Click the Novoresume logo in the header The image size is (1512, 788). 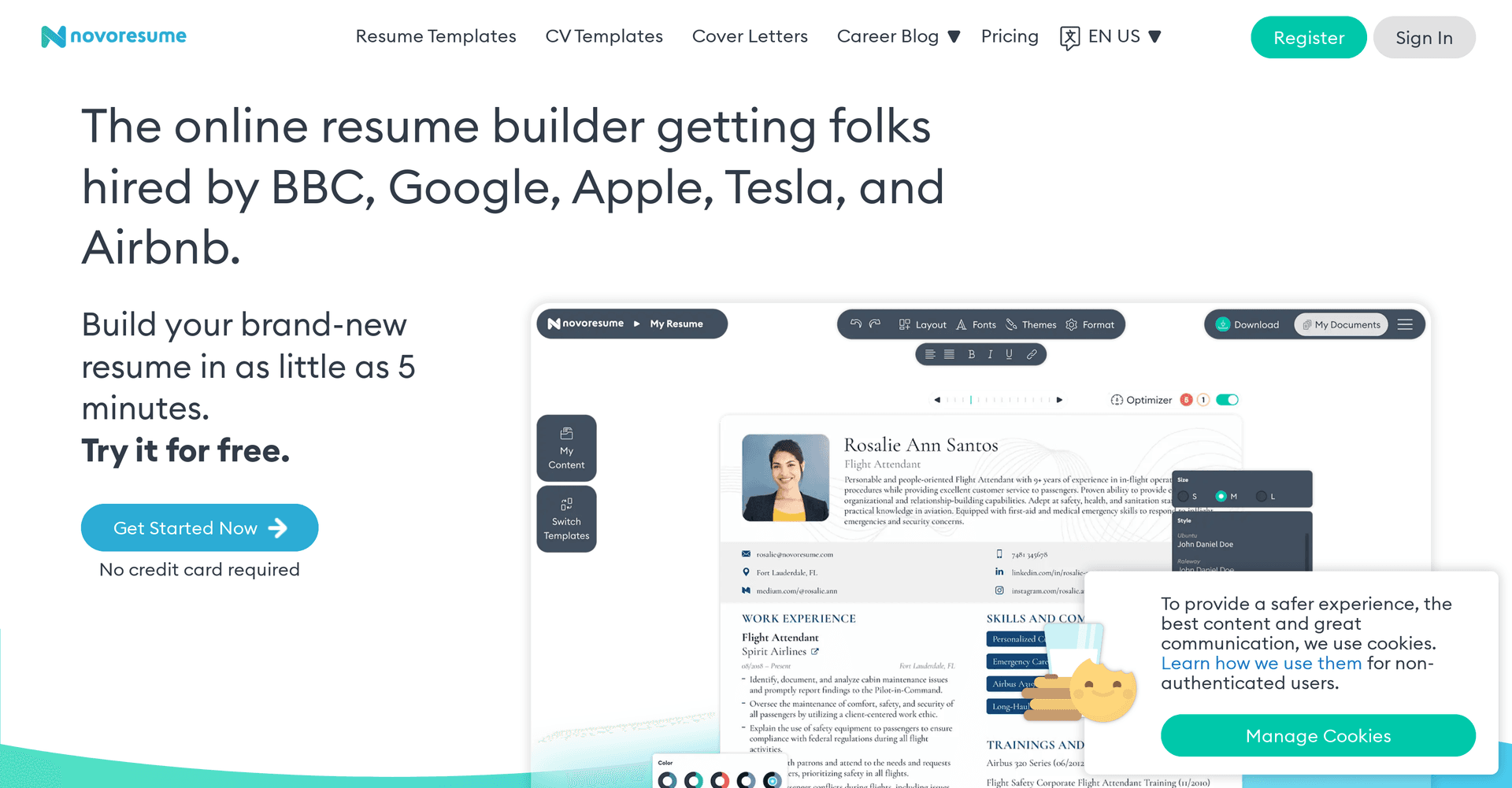(x=113, y=36)
